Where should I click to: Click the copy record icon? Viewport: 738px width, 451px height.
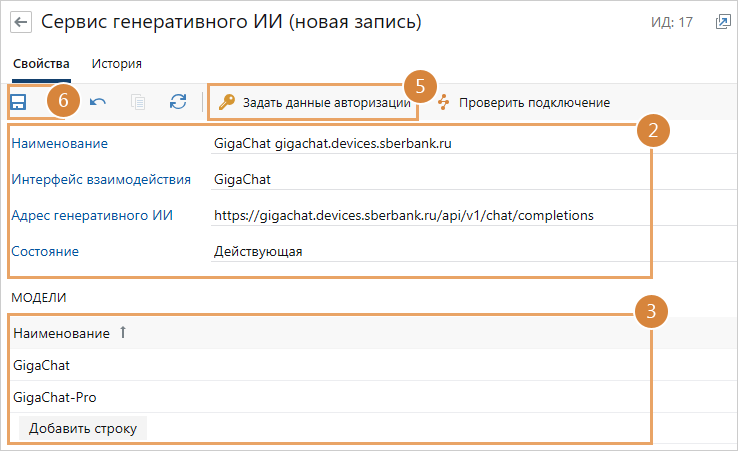tap(138, 102)
